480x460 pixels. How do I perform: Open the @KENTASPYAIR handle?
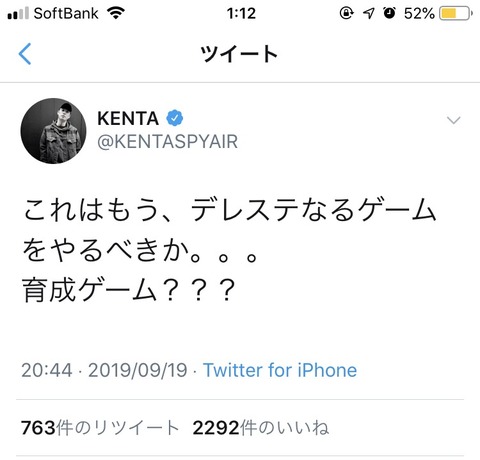click(167, 142)
